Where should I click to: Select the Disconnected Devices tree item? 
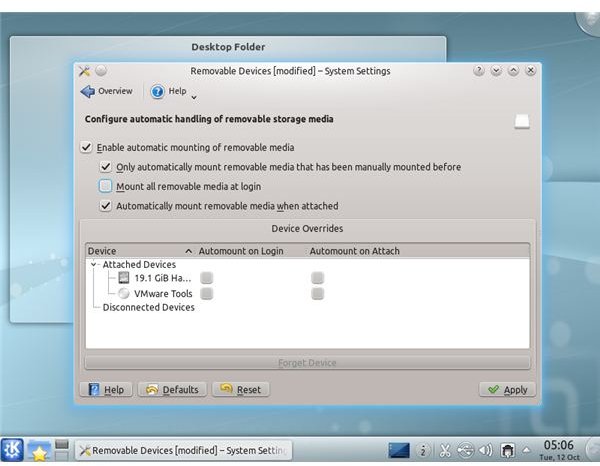point(148,307)
